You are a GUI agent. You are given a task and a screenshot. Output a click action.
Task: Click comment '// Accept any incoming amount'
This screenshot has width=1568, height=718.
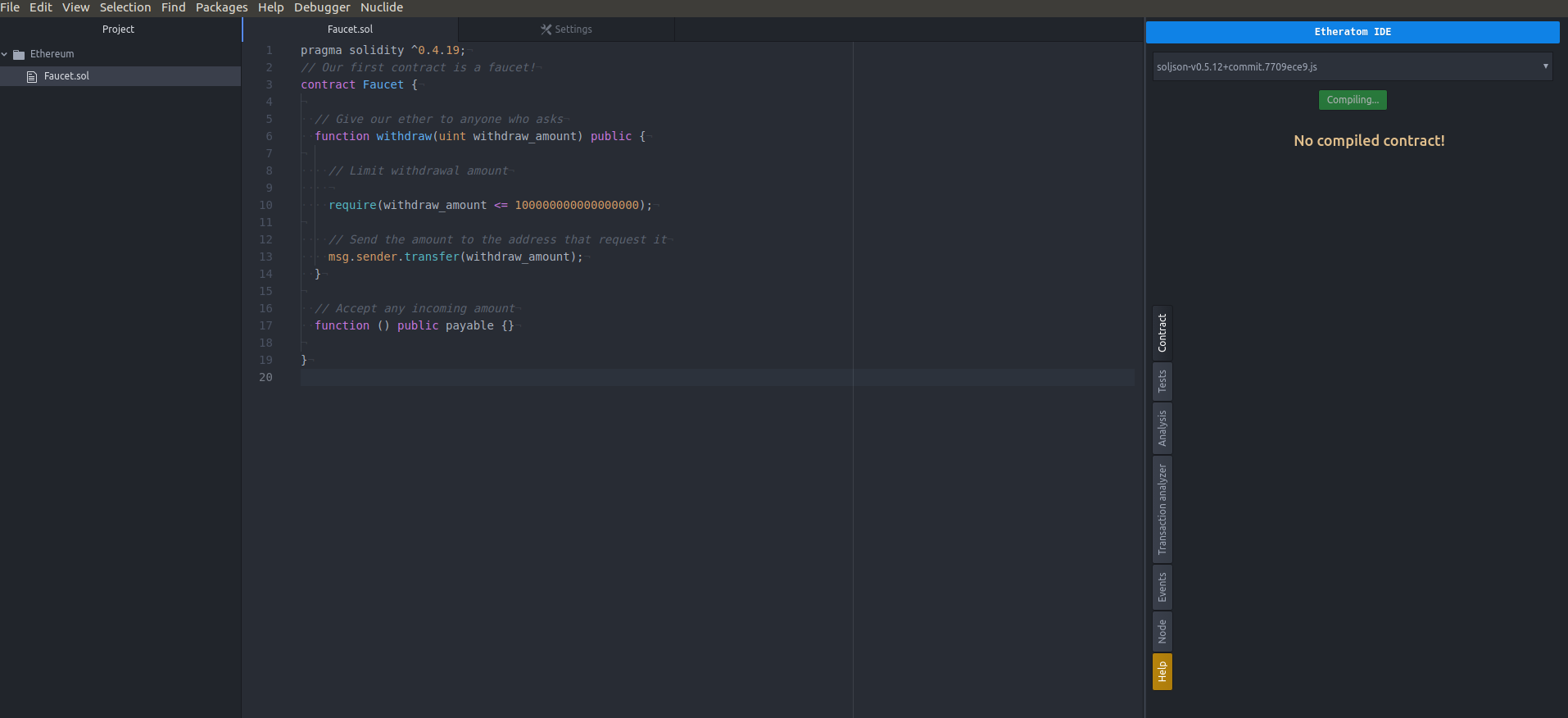pos(415,309)
